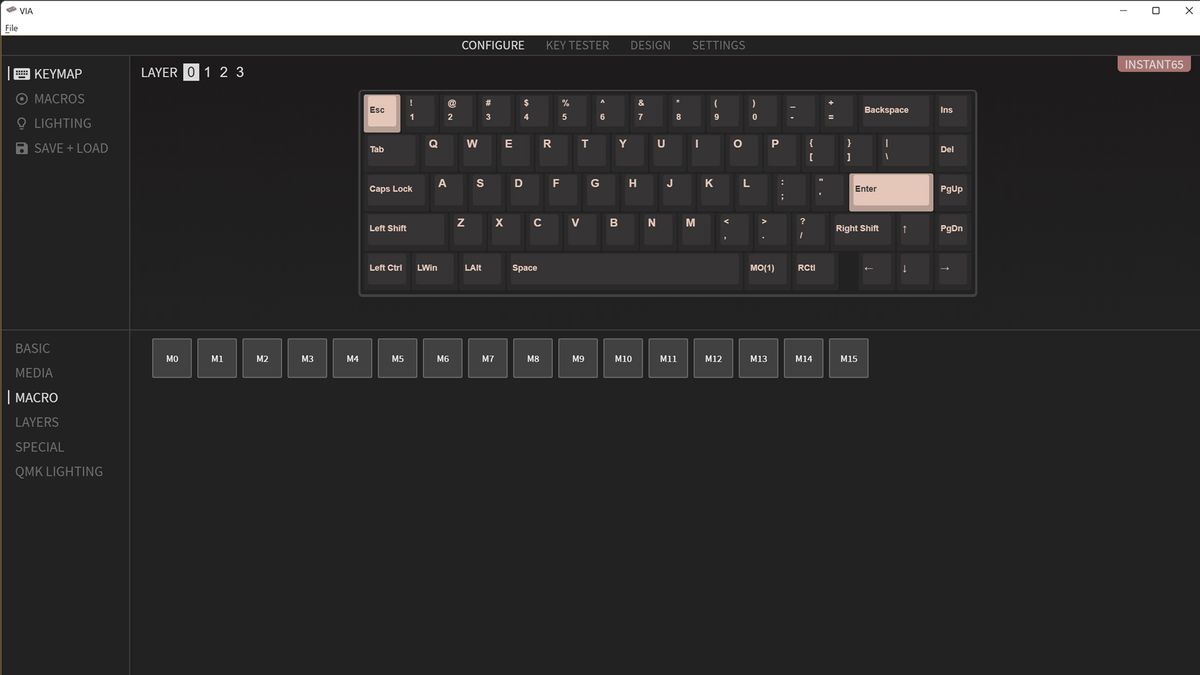The height and width of the screenshot is (675, 1200).
Task: Select layer 0
Action: (x=191, y=72)
